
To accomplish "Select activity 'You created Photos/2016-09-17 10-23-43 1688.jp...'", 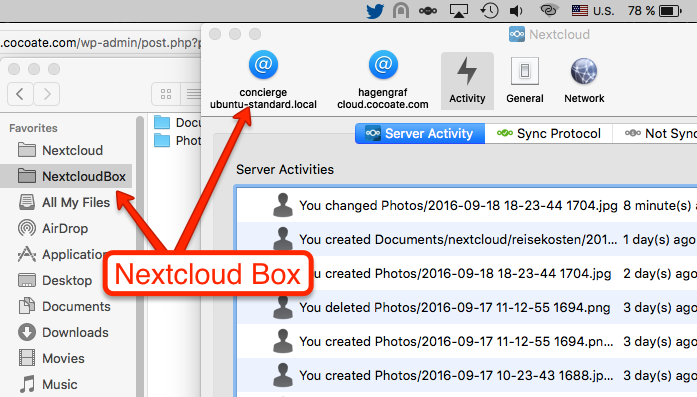I will pyautogui.click(x=467, y=375).
